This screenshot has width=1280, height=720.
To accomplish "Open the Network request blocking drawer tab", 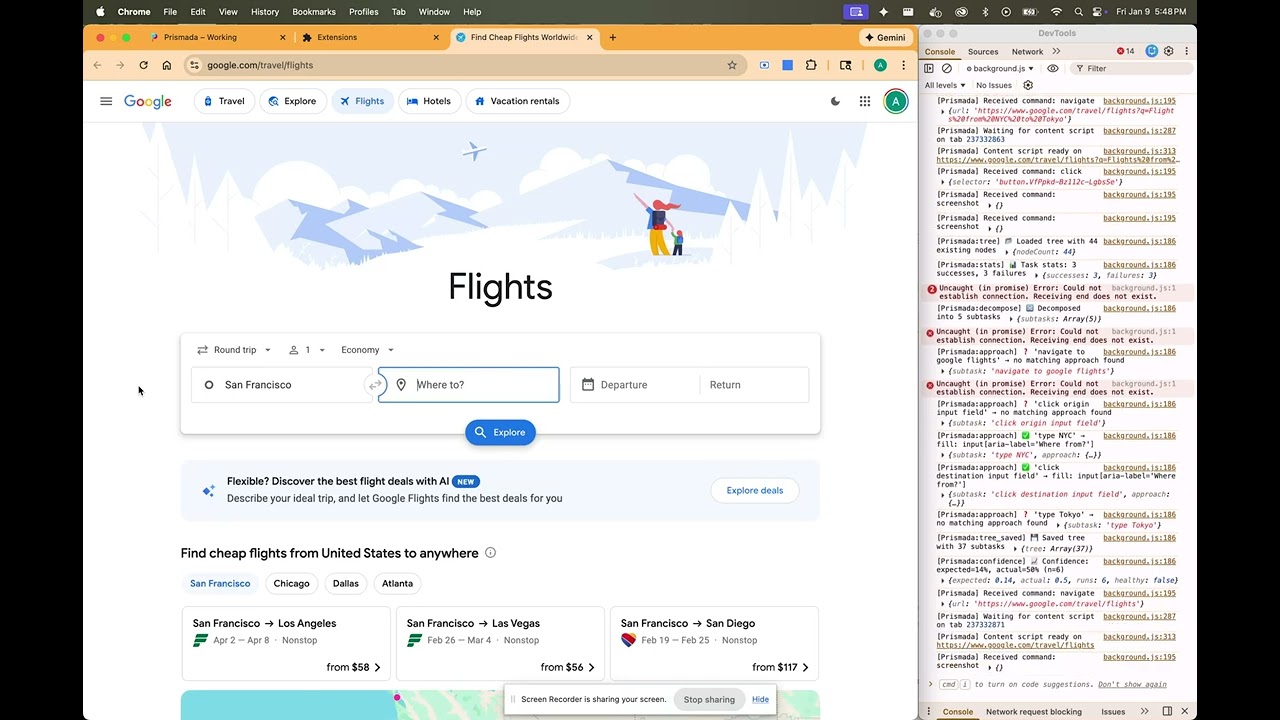I will pos(1034,711).
